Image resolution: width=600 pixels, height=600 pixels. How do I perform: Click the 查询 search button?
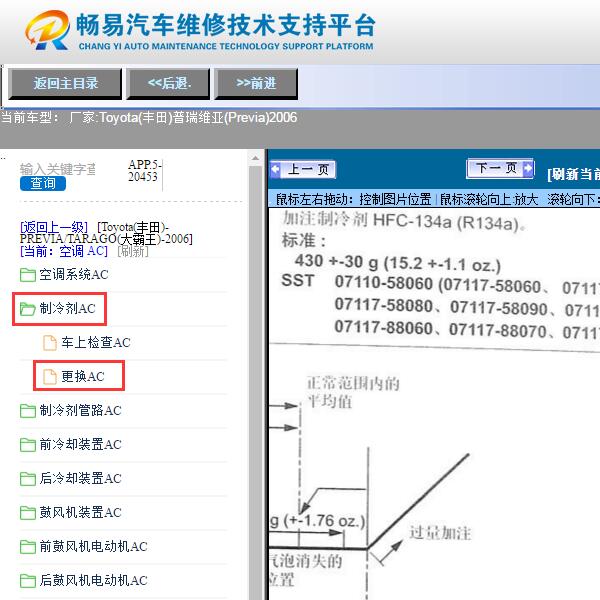coord(43,183)
